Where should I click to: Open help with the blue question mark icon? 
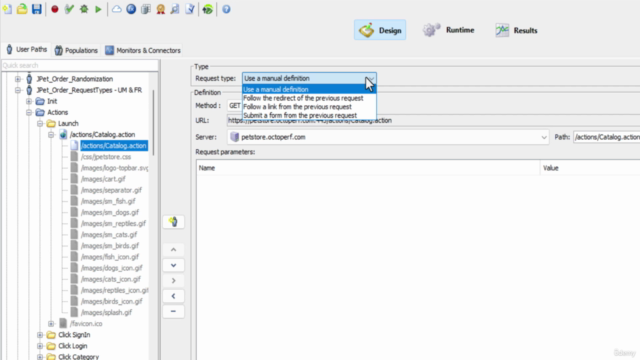click(x=226, y=9)
